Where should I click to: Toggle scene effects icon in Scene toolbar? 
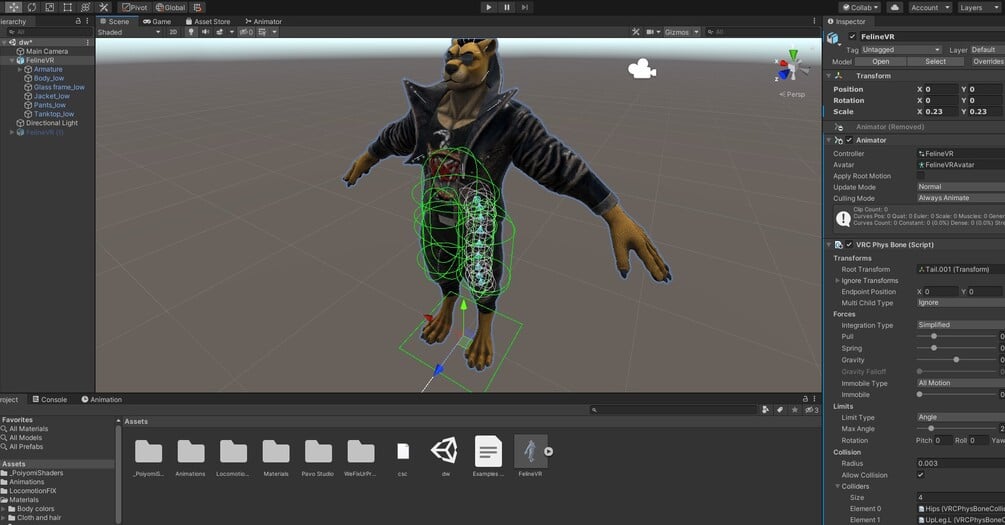[220, 31]
